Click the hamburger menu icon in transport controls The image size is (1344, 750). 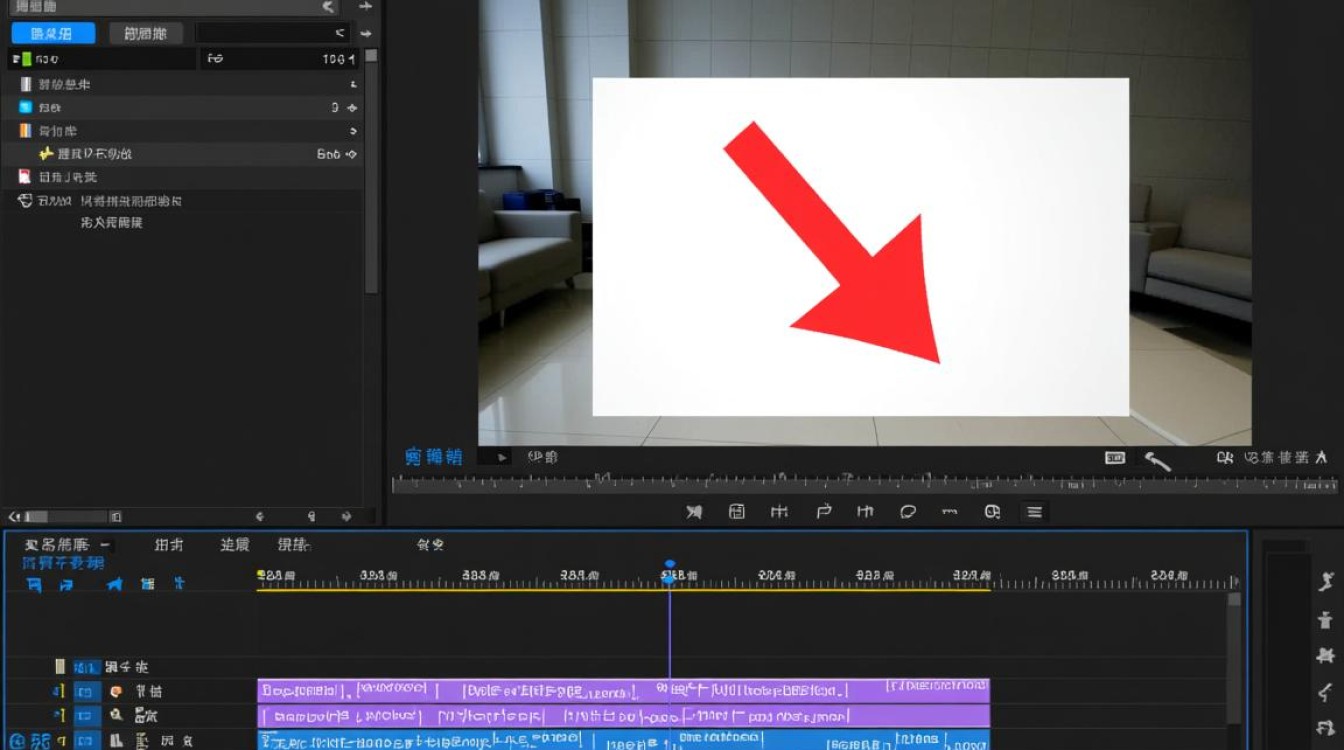(x=1035, y=512)
